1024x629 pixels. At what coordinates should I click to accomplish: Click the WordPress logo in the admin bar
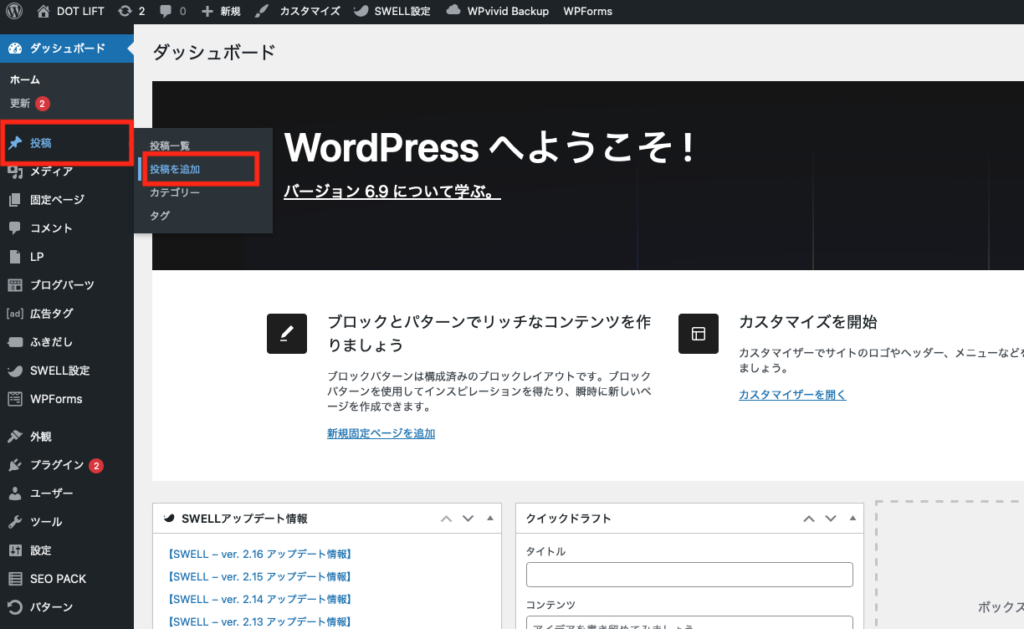(12, 11)
